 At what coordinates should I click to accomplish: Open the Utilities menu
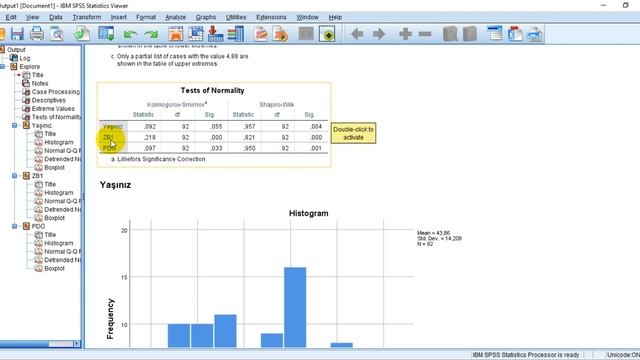click(236, 17)
